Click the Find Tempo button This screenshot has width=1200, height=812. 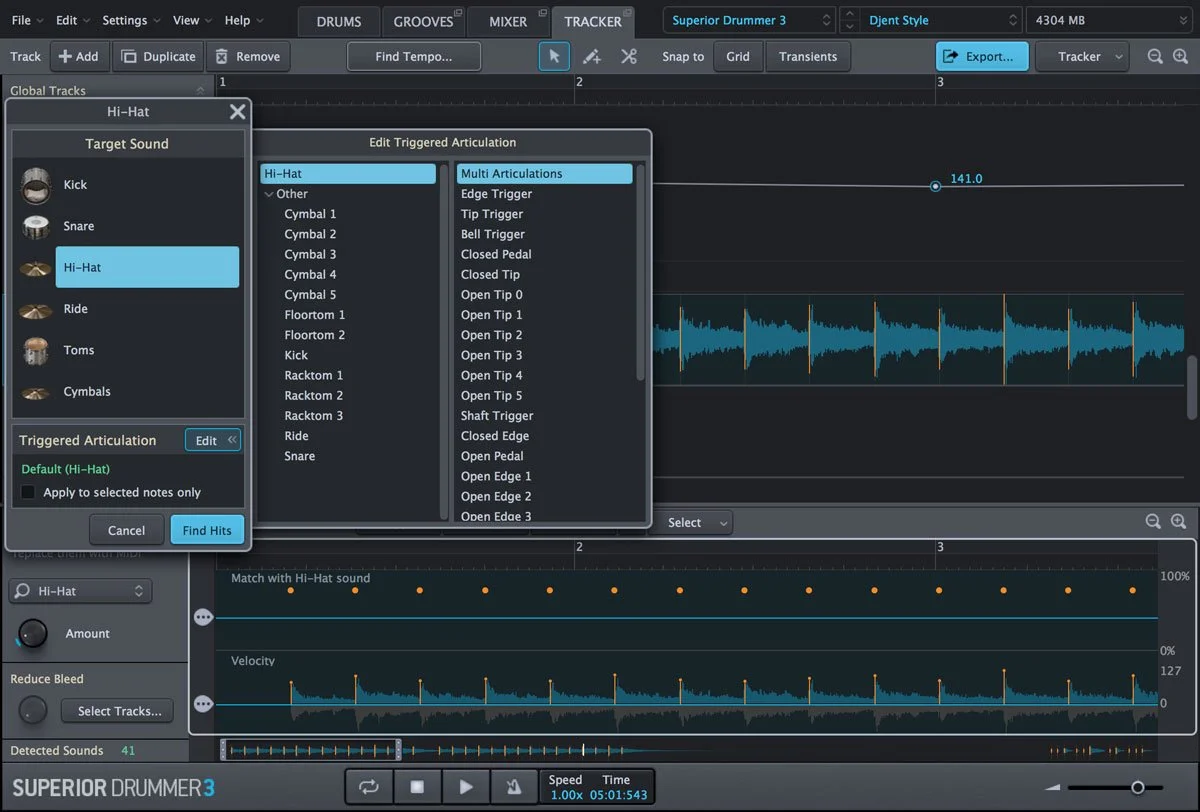tap(413, 57)
